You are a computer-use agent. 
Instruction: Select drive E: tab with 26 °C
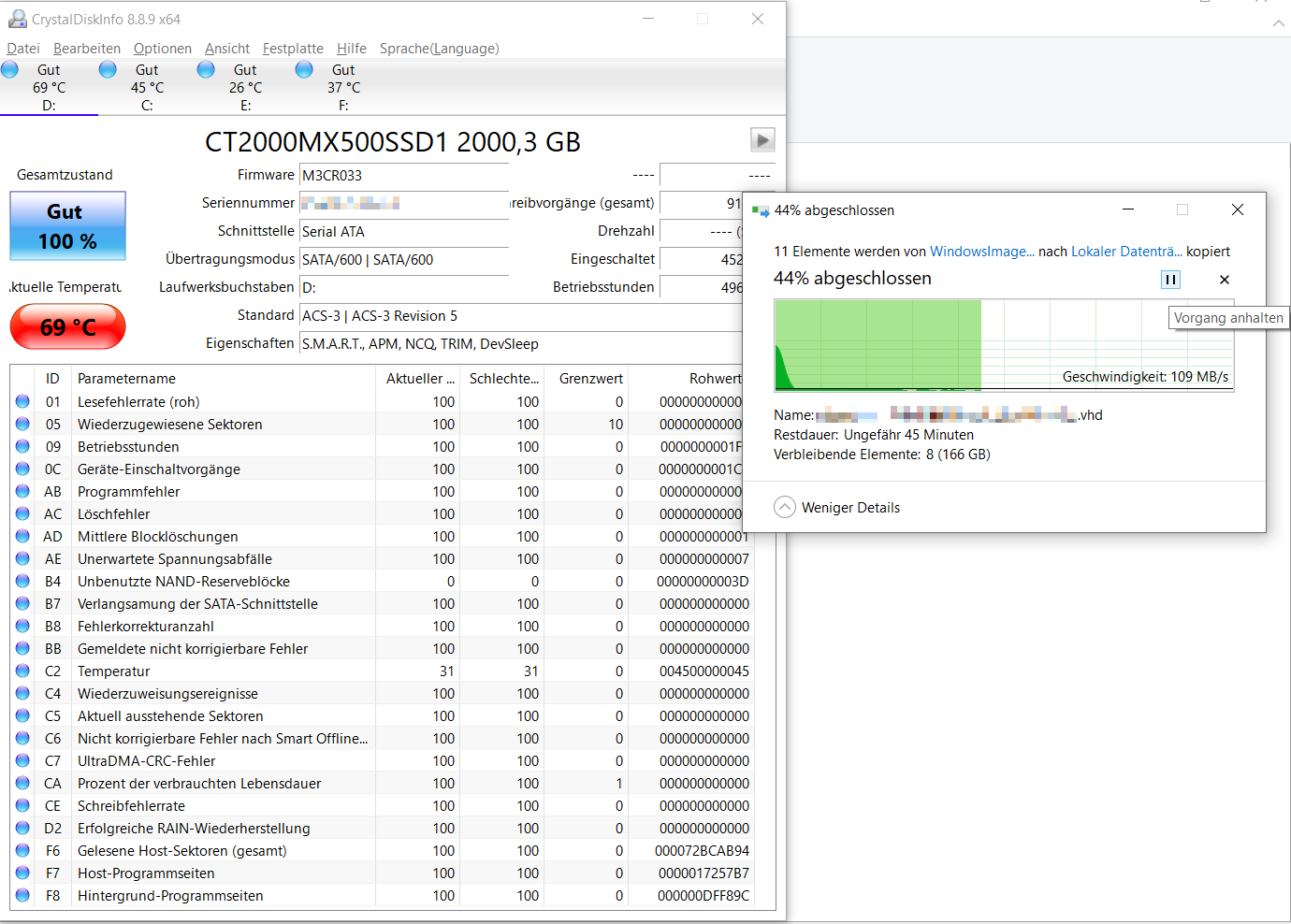point(245,87)
